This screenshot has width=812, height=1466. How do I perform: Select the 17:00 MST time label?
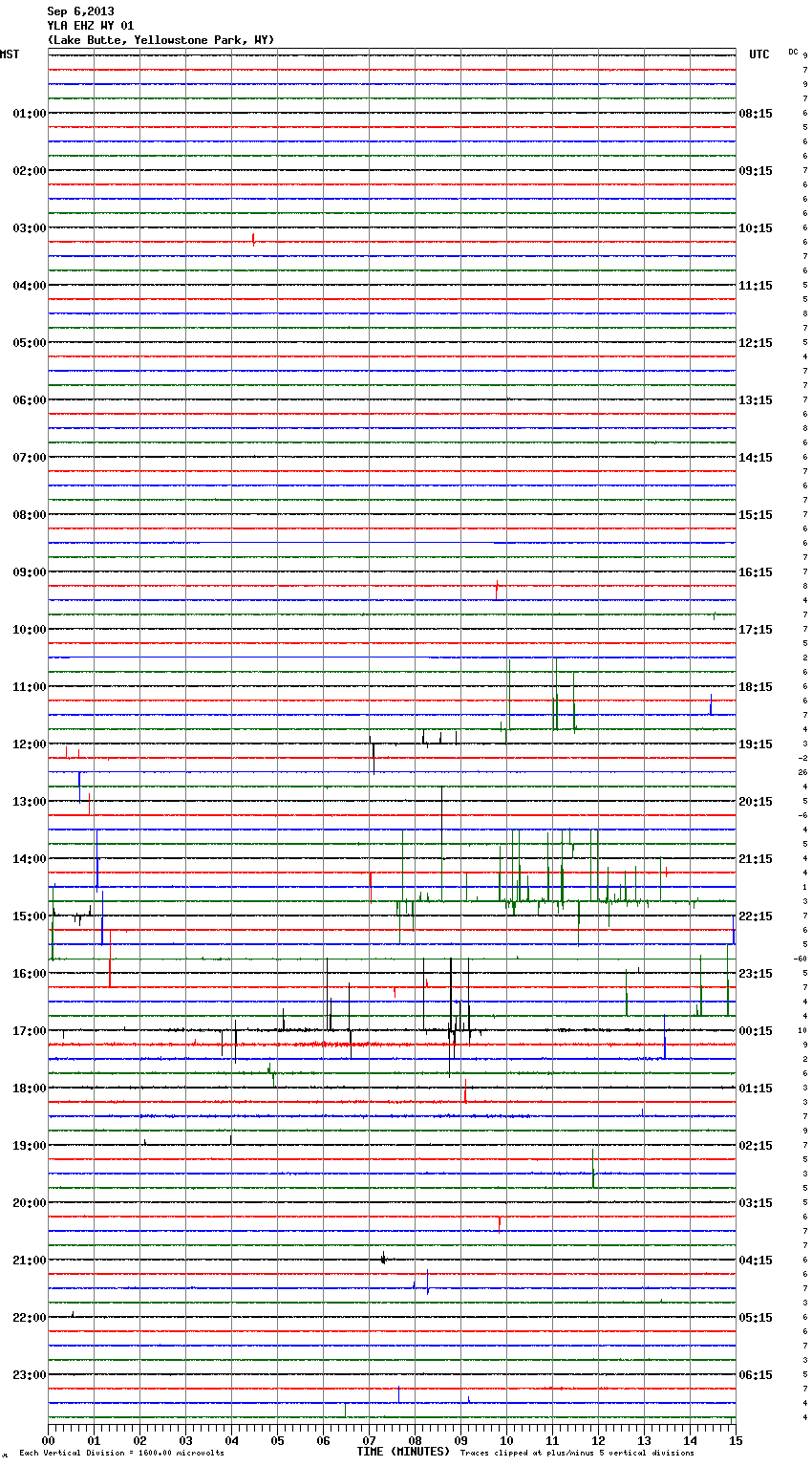(30, 1031)
